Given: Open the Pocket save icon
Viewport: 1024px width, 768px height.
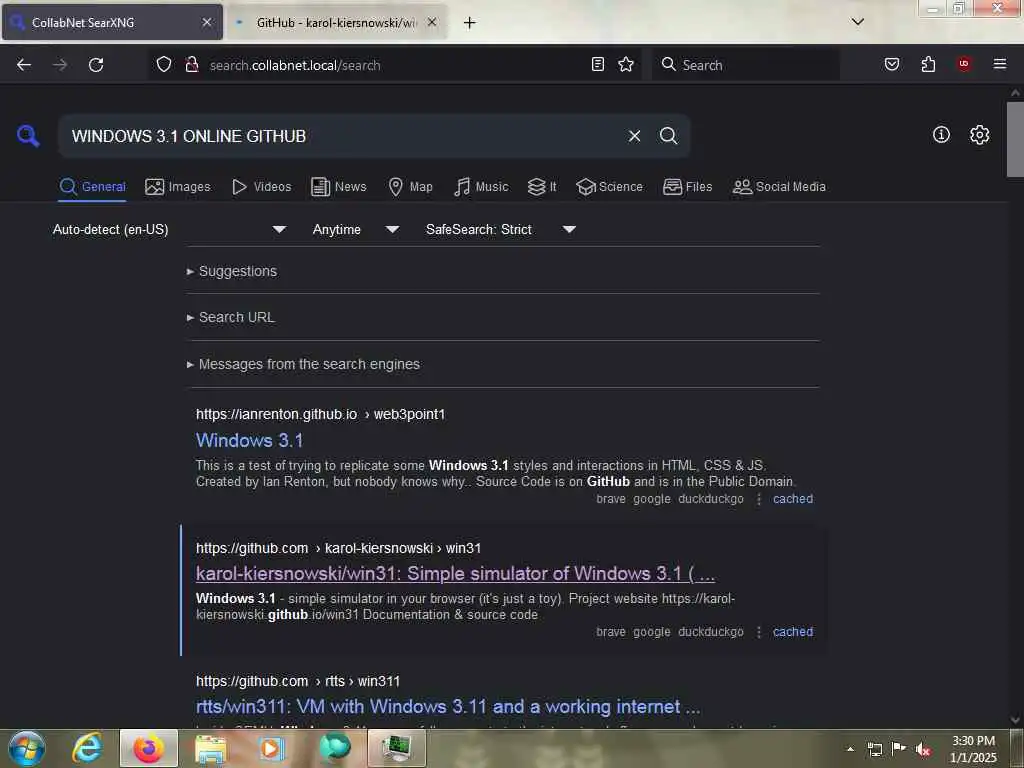Looking at the screenshot, I should [892, 64].
